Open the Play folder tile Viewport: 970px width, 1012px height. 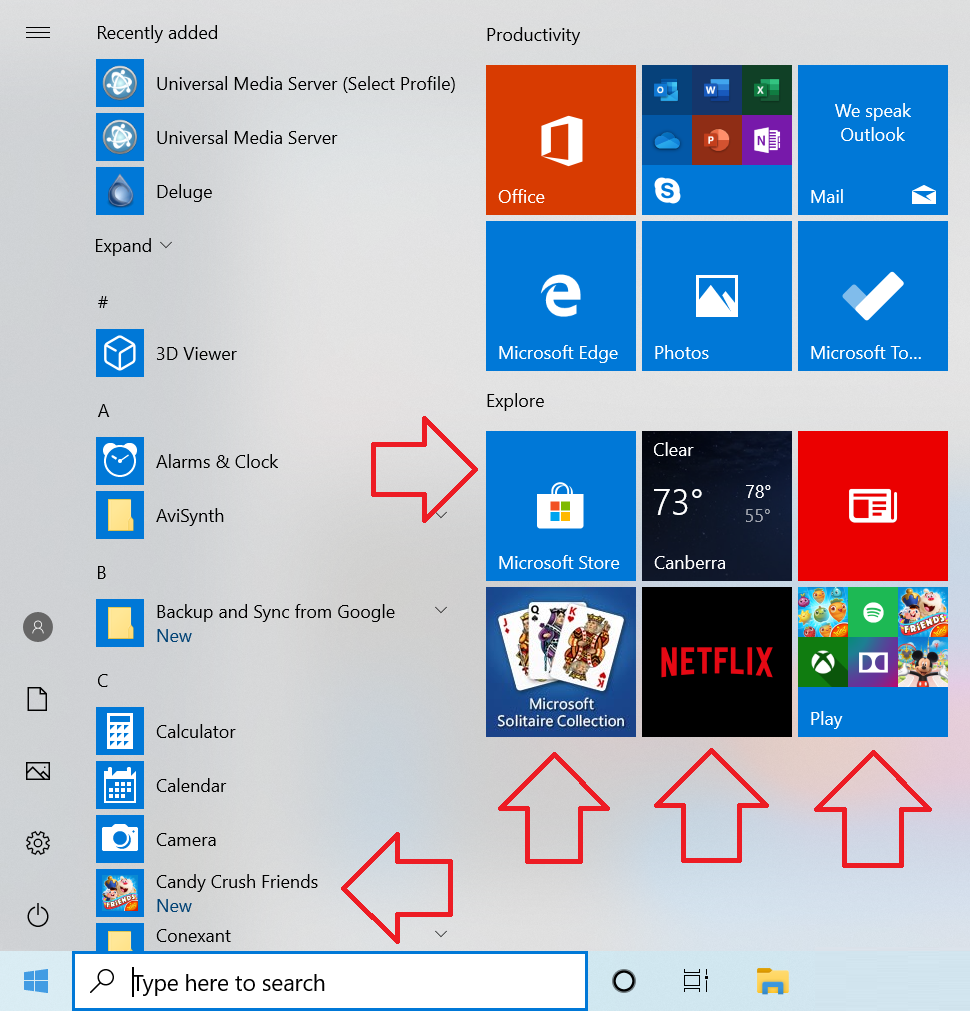pos(873,662)
